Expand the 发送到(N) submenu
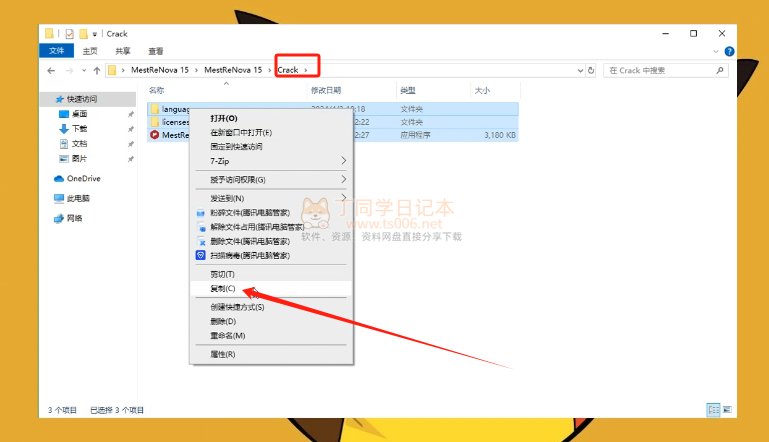This screenshot has width=769, height=442. pos(271,198)
